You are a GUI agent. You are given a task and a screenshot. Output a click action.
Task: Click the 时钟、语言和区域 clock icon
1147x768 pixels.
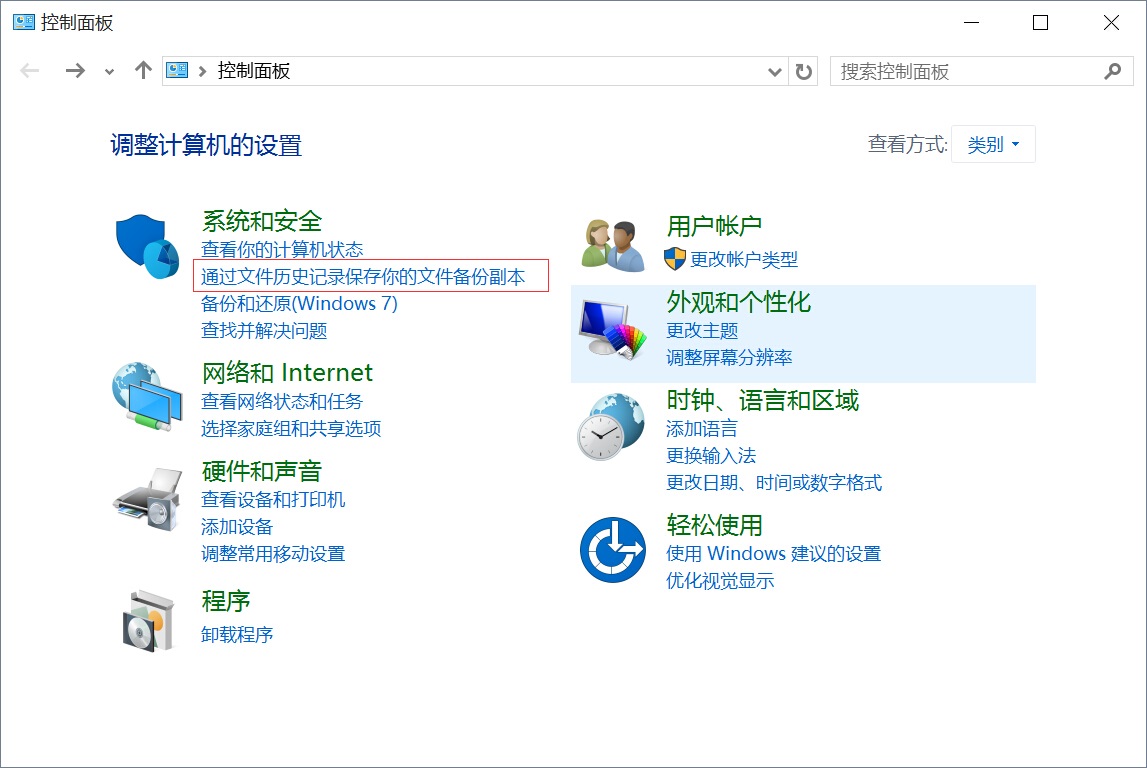click(x=611, y=428)
